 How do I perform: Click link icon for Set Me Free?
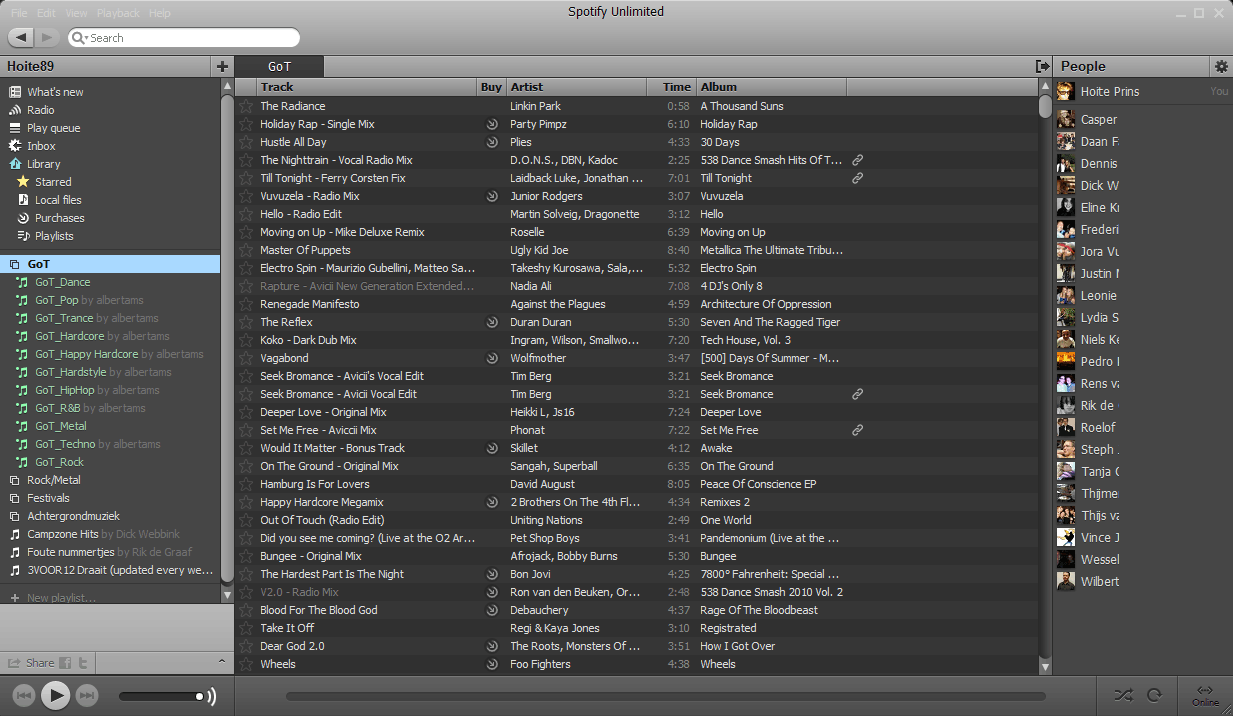[x=857, y=430]
